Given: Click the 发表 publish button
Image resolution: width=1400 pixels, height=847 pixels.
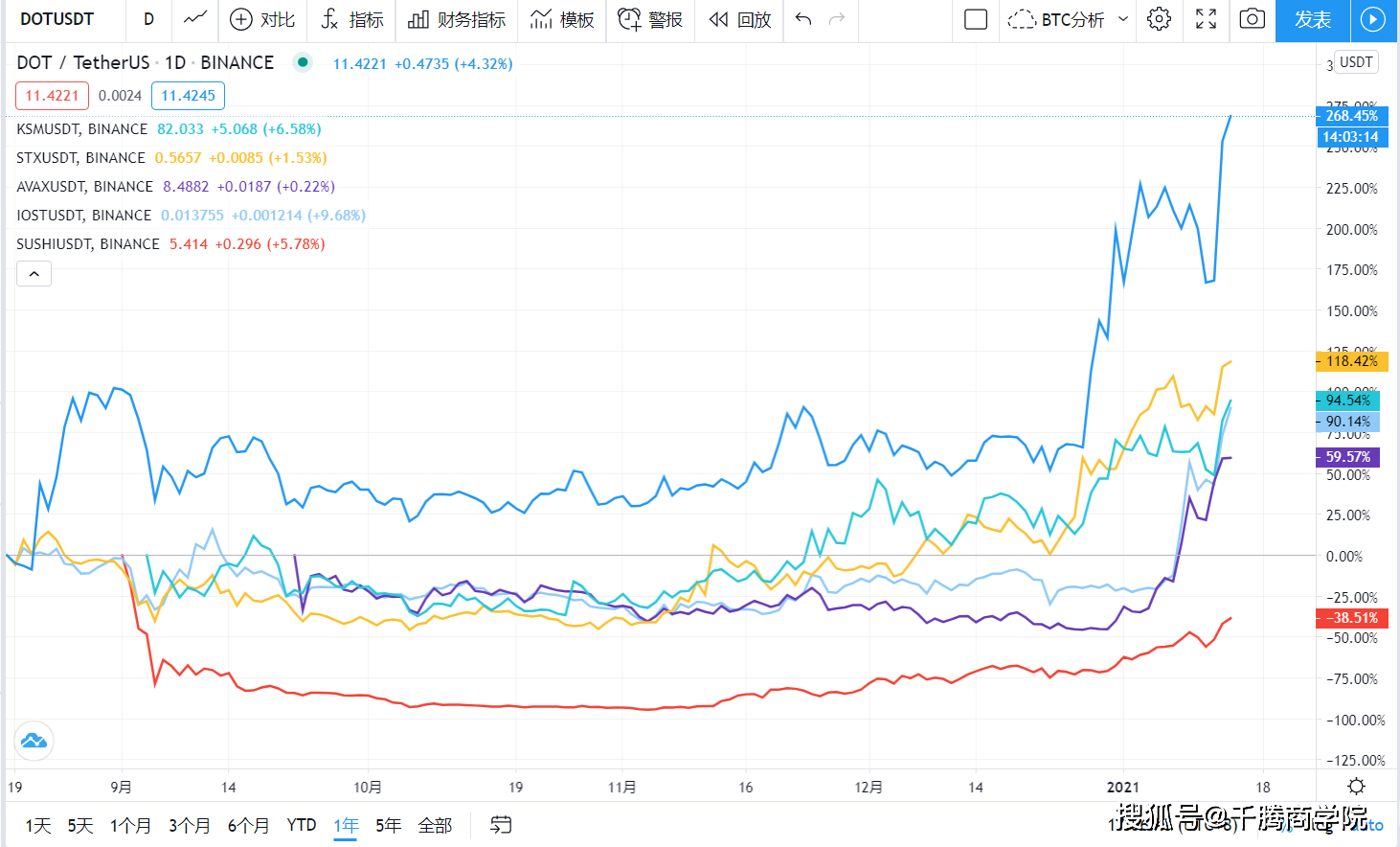Looking at the screenshot, I should click(1313, 20).
